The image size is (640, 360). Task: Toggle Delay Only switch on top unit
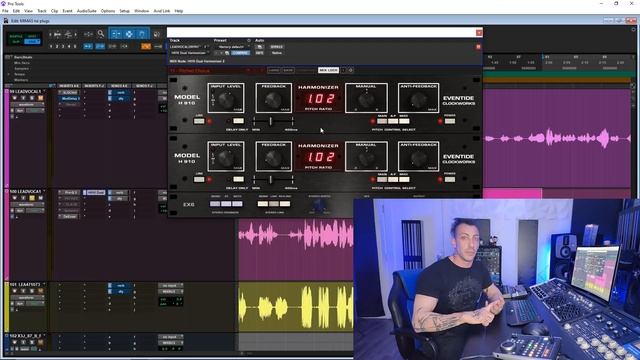coord(238,121)
